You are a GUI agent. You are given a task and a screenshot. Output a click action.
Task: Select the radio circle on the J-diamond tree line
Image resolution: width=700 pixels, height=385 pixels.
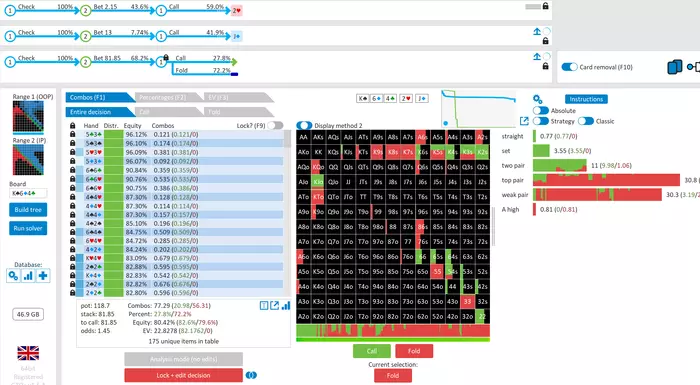click(547, 31)
